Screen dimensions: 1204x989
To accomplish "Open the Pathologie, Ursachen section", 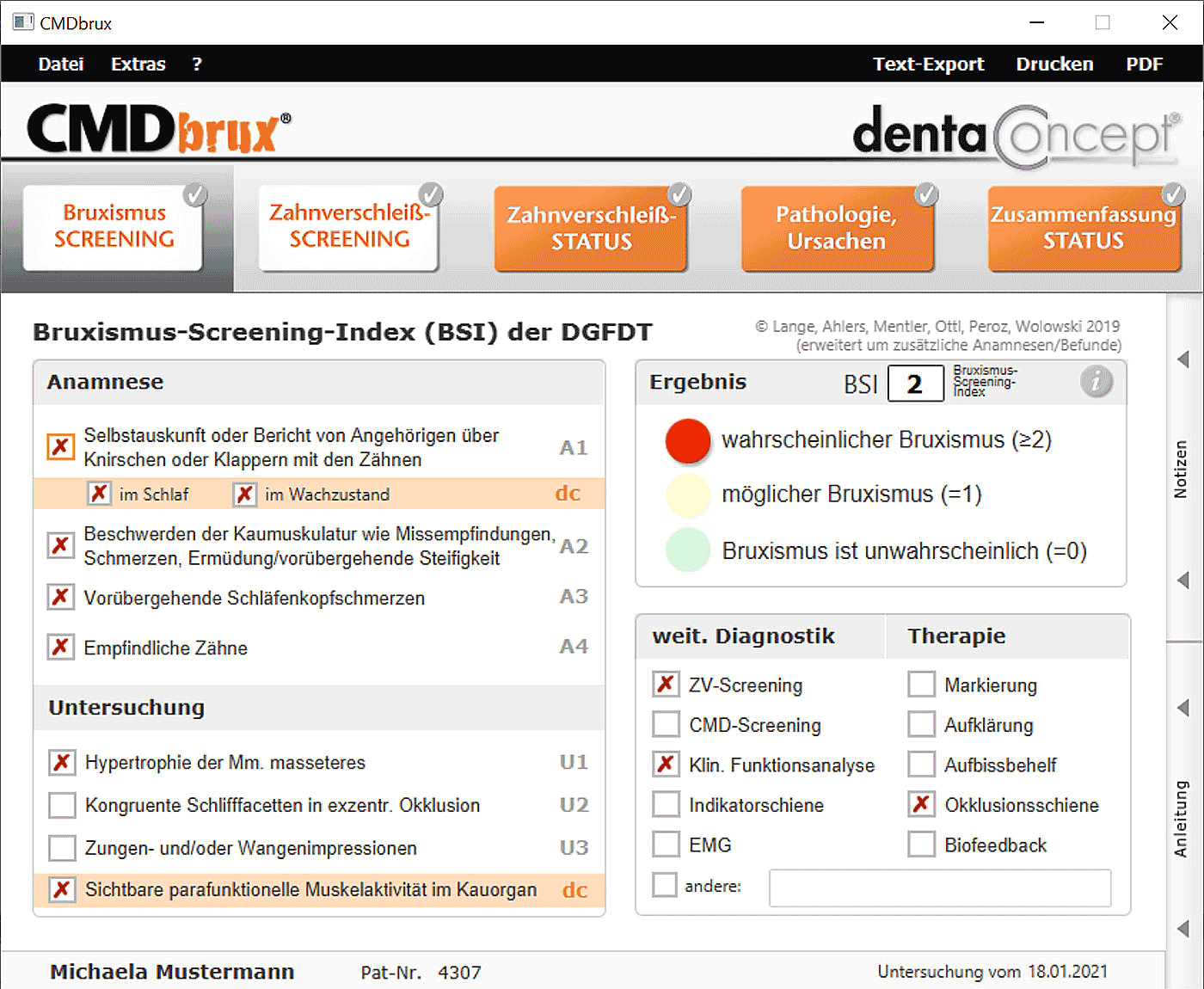I will [837, 228].
